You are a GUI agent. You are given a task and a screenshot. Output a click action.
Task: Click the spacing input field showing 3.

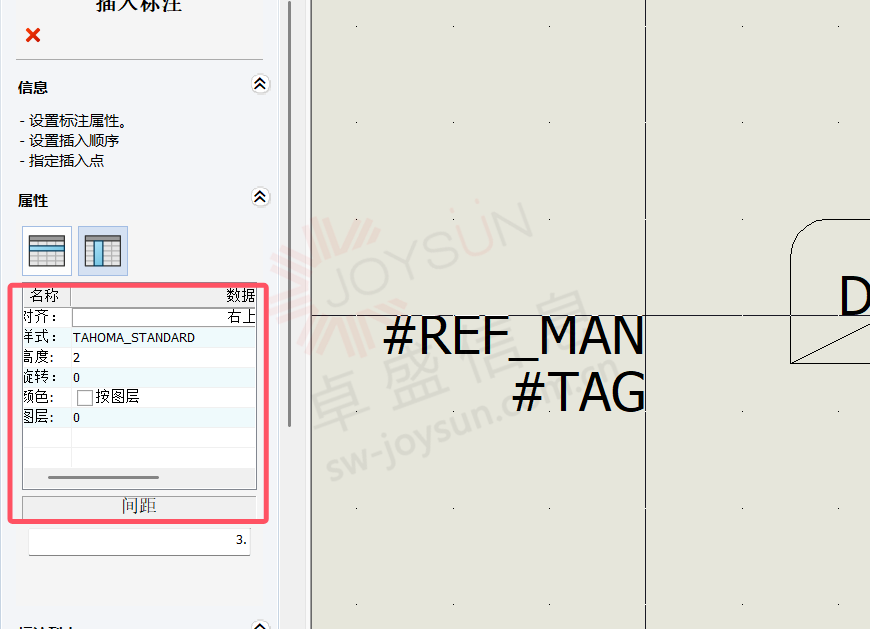139,541
